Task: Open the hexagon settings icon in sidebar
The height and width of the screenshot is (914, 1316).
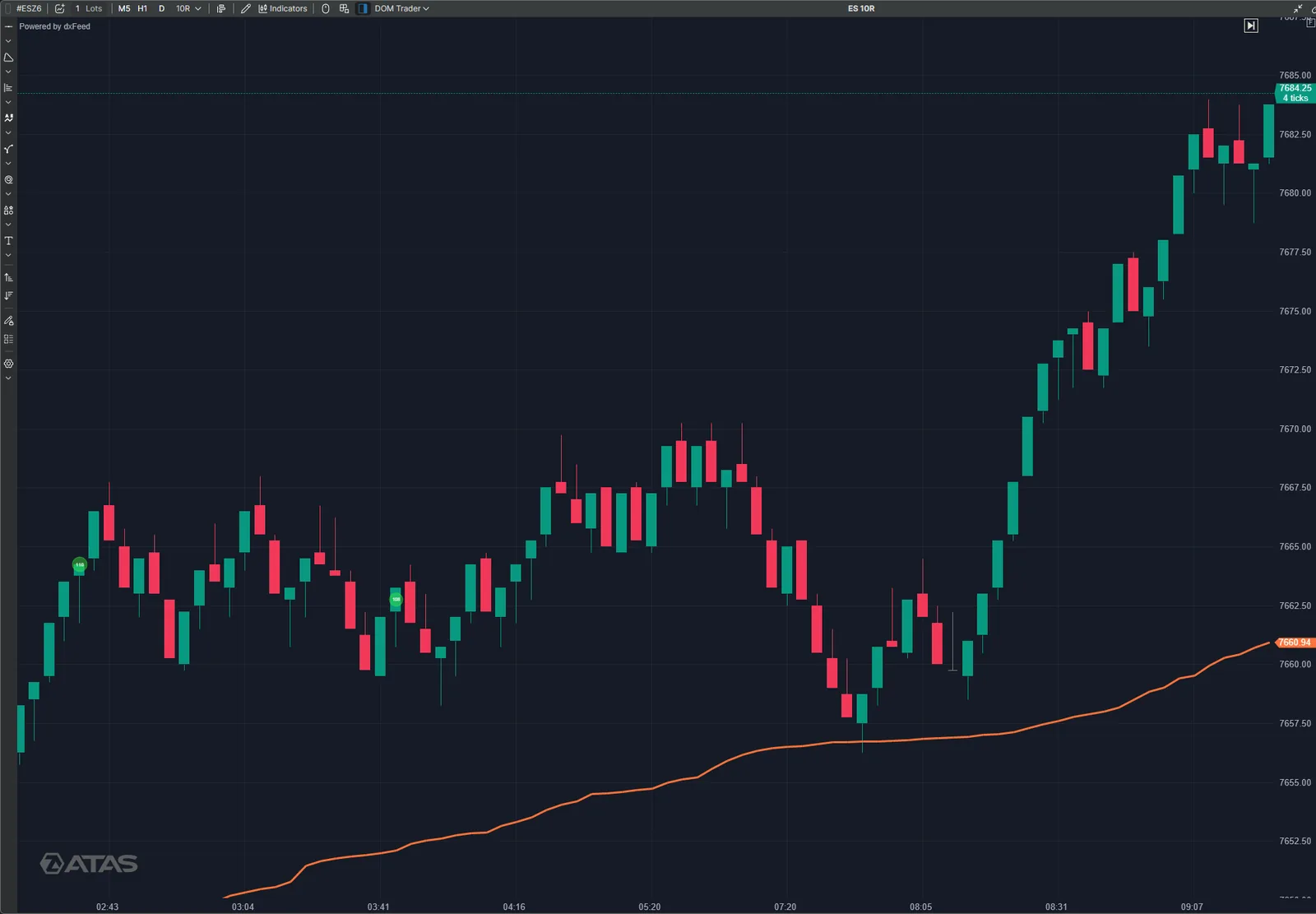Action: point(8,364)
